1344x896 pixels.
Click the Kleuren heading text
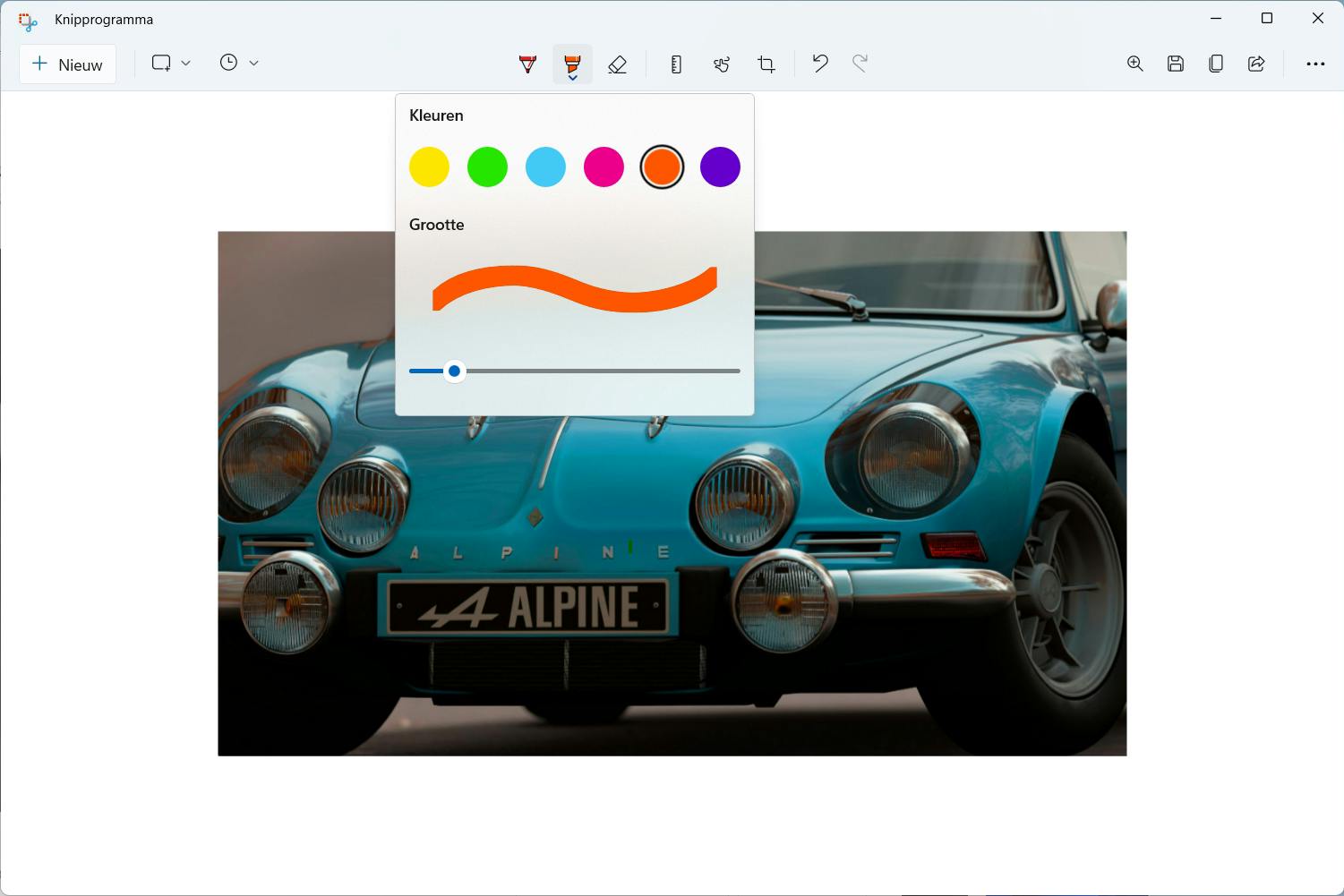pyautogui.click(x=436, y=115)
